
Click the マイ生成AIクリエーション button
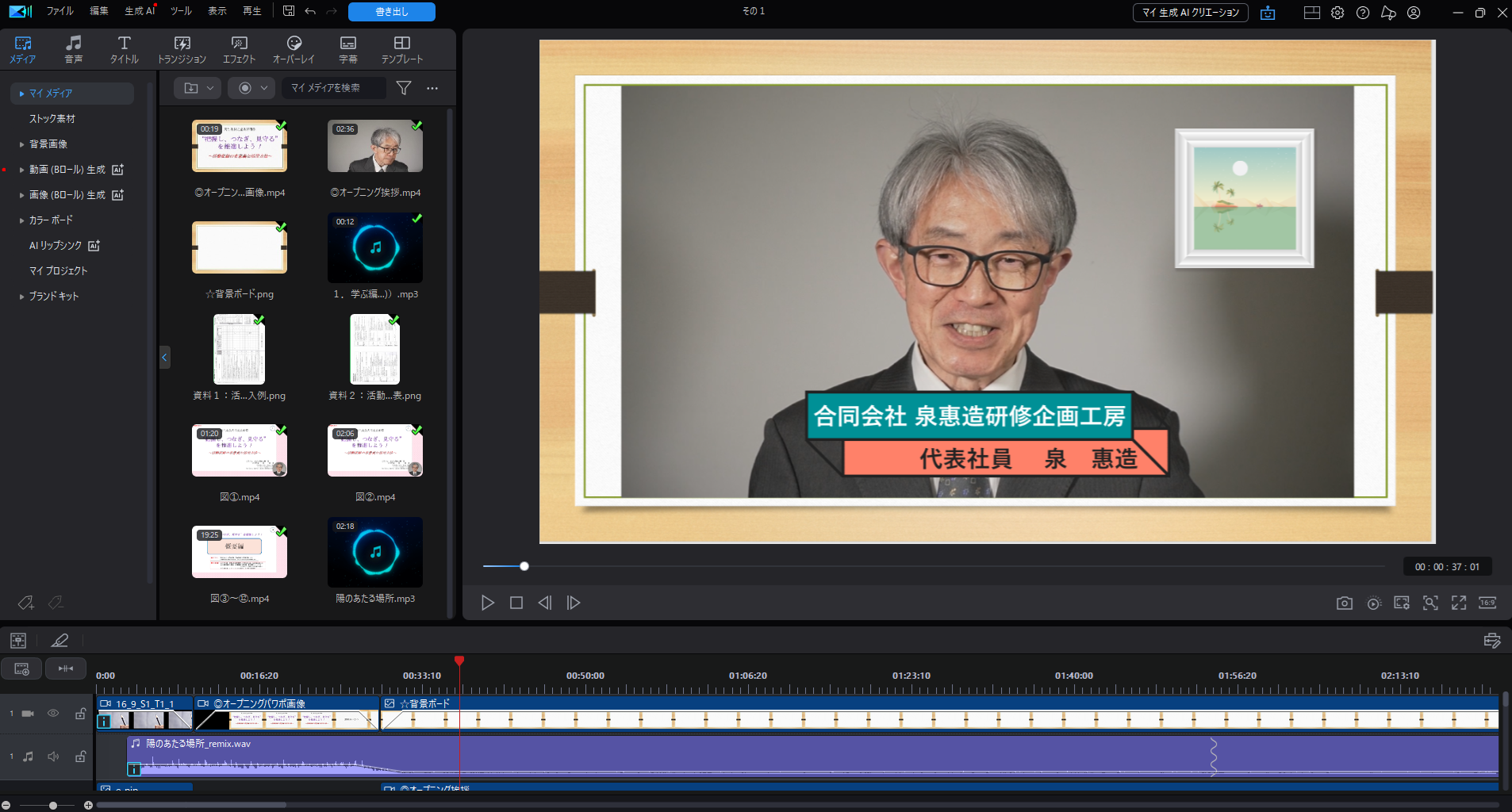tap(1190, 13)
